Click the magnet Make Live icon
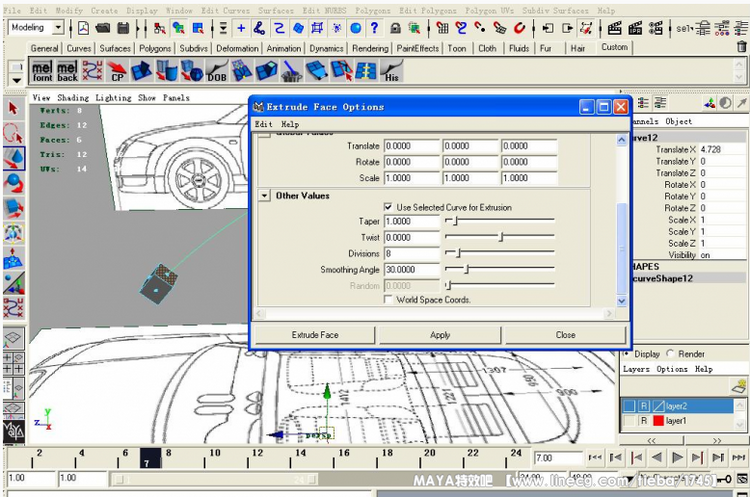The width and height of the screenshot is (750, 497). pos(519,28)
